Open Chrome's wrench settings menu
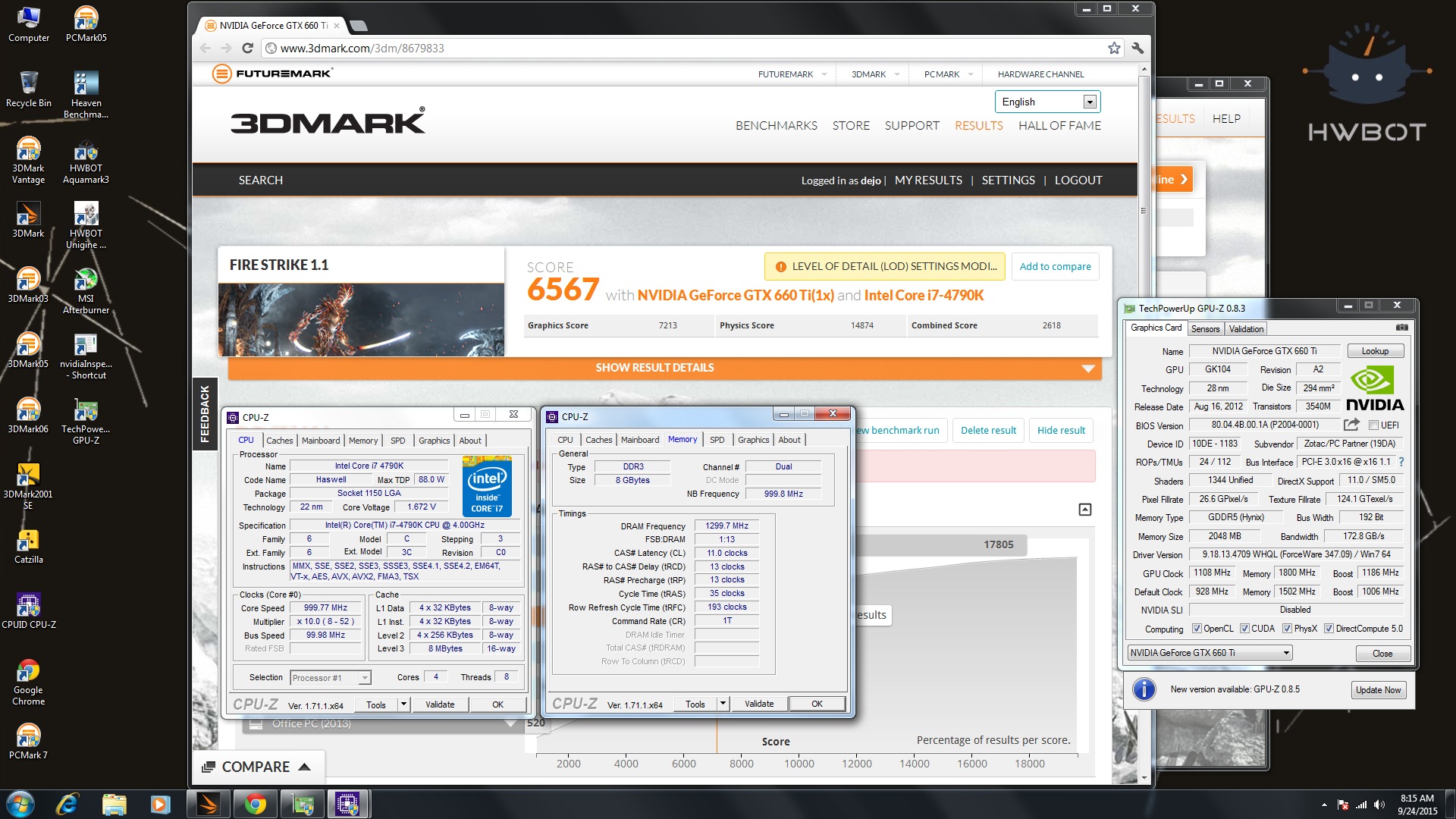Screen dimensions: 1456x819 [1137, 48]
